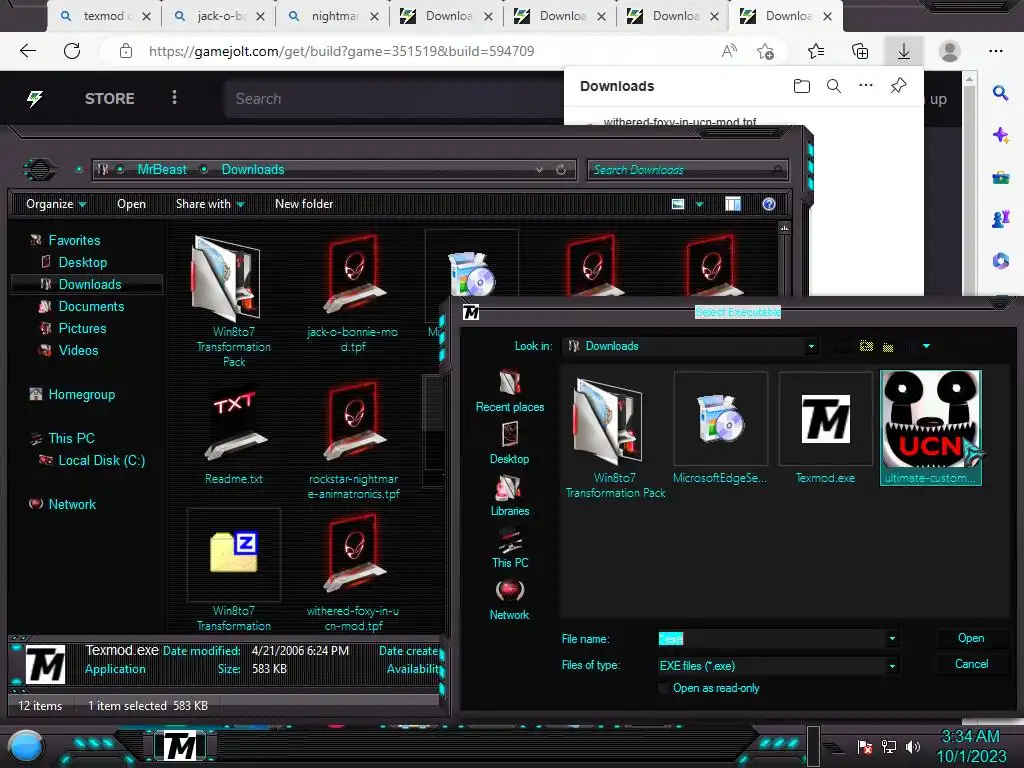The width and height of the screenshot is (1024, 768).
Task: Click the Game Jolt lightning logo
Action: point(35,99)
